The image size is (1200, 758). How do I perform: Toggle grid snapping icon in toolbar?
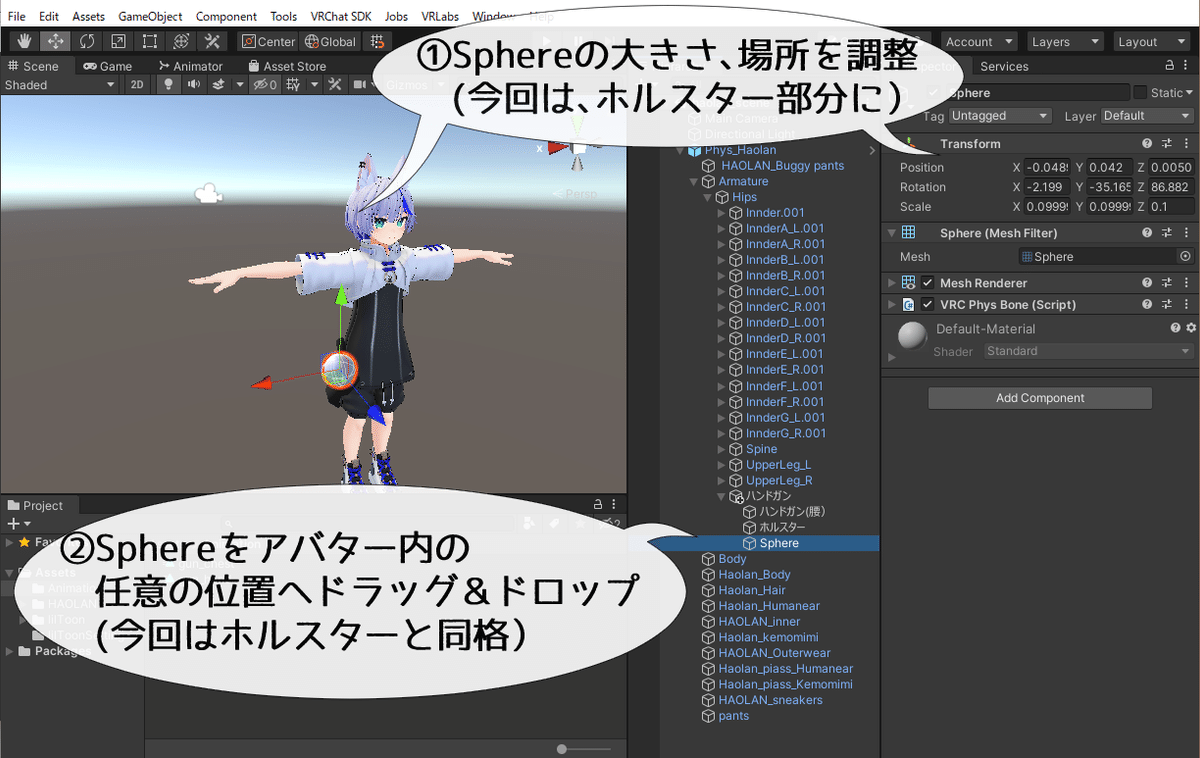click(376, 41)
